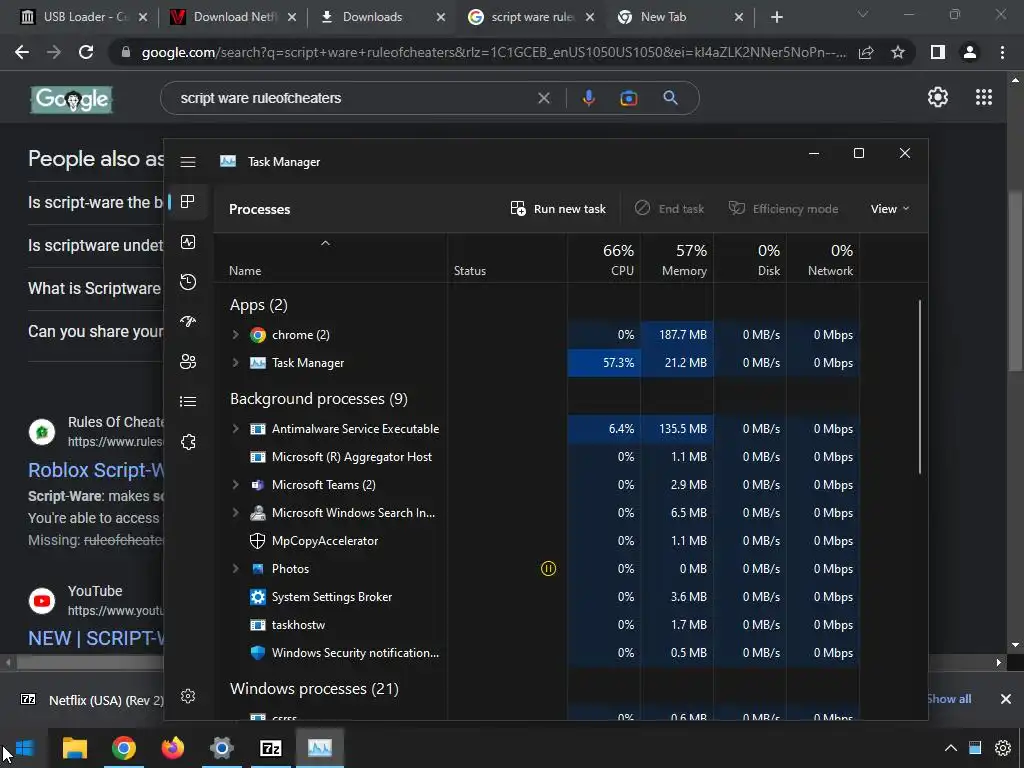Clear the Google search box with X
The image size is (1024, 768).
(x=543, y=99)
